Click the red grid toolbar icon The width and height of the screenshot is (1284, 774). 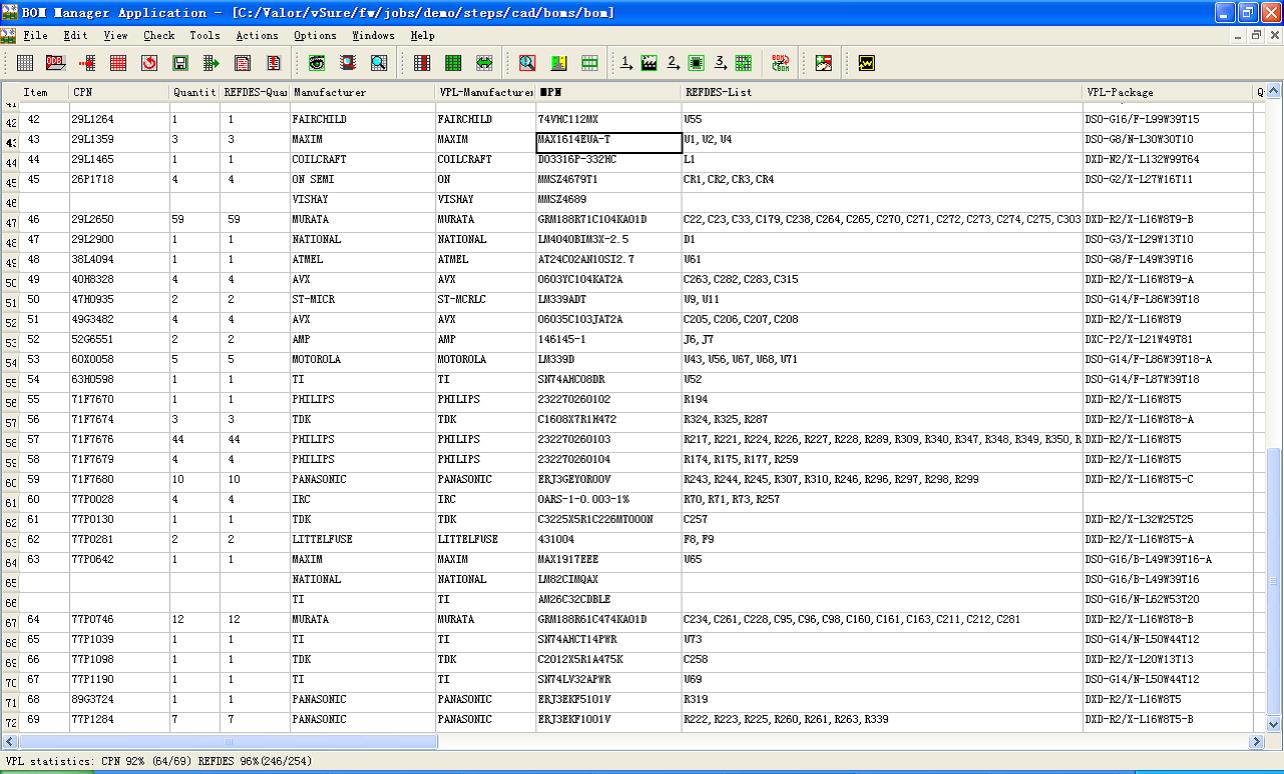pos(118,63)
